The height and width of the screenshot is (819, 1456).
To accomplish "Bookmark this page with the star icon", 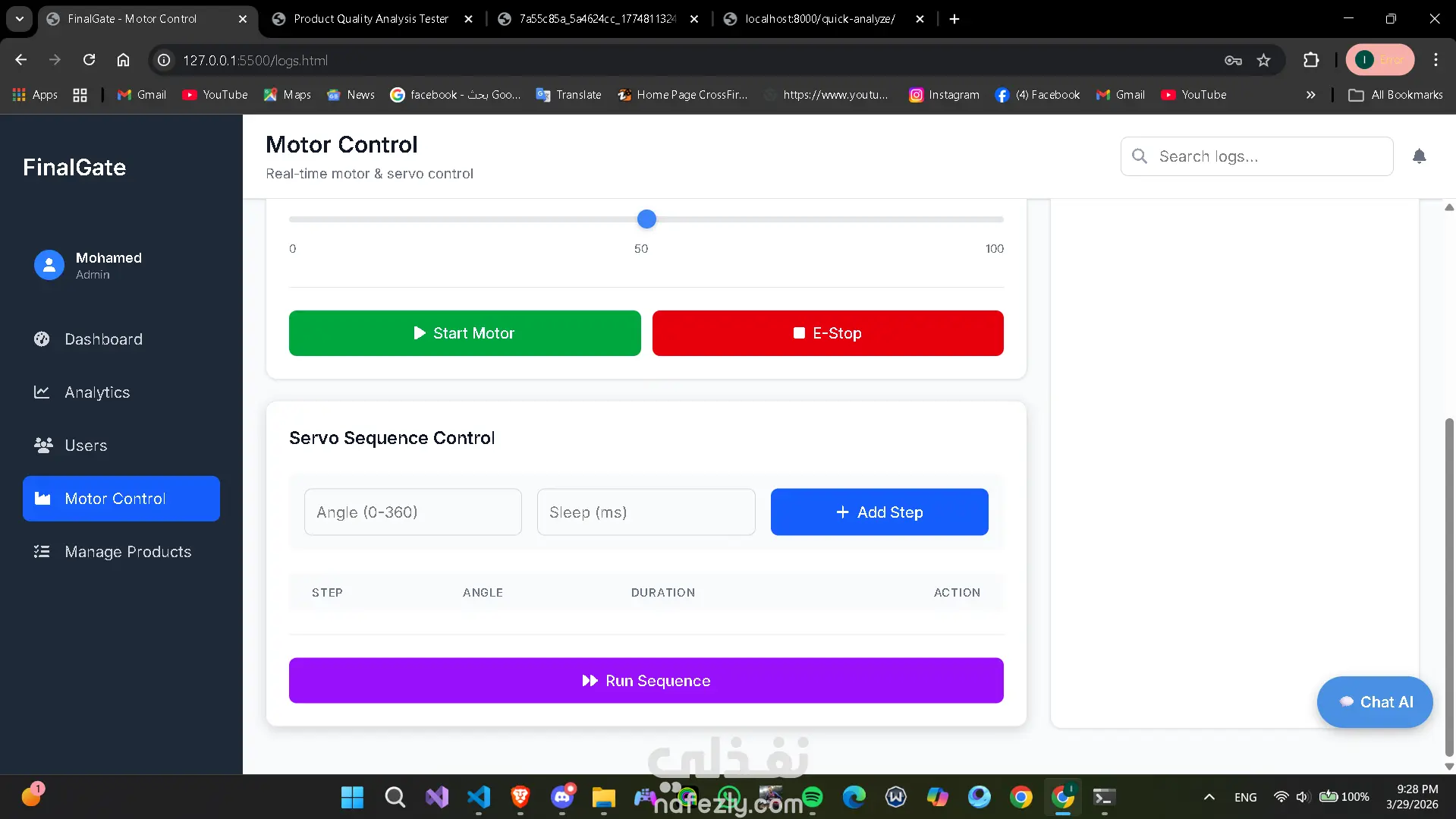I will click(x=1263, y=61).
